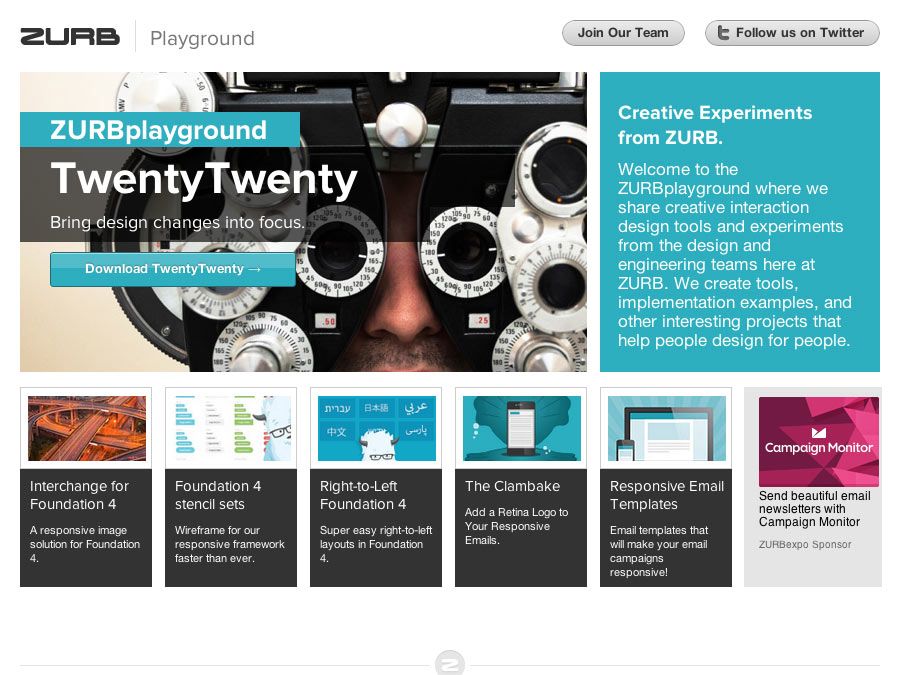Viewport: 900px width, 675px height.
Task: Click the ZURBexpo Sponsor label
Action: point(805,545)
